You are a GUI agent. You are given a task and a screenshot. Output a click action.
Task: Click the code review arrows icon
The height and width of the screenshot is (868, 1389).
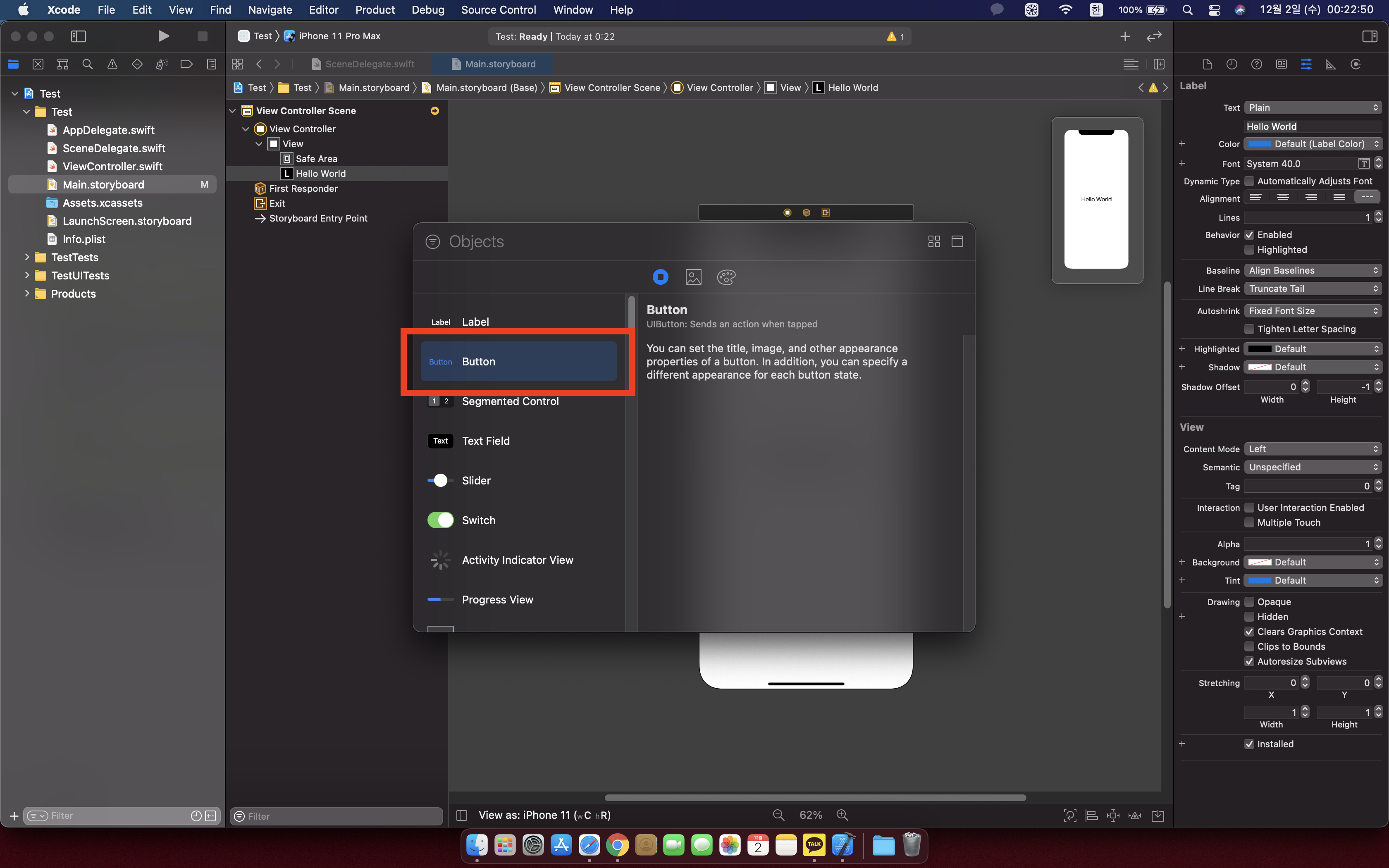[1154, 36]
